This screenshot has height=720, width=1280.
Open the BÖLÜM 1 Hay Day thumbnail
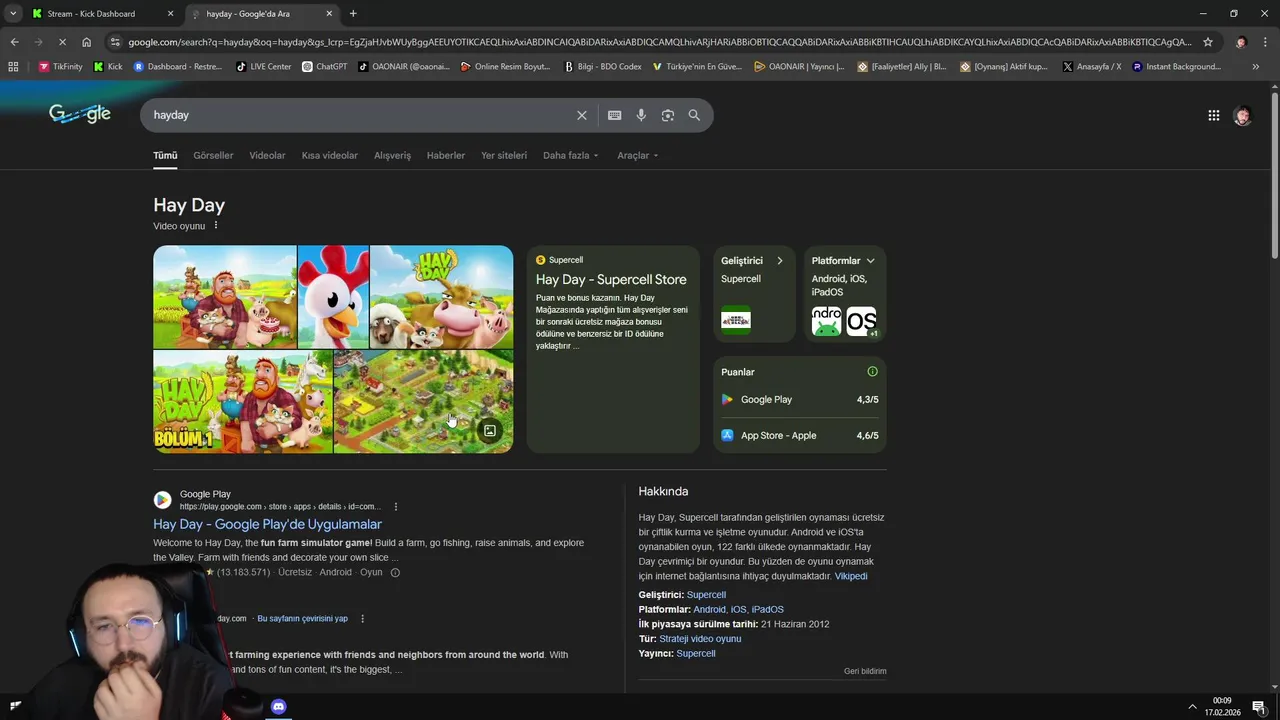click(242, 402)
